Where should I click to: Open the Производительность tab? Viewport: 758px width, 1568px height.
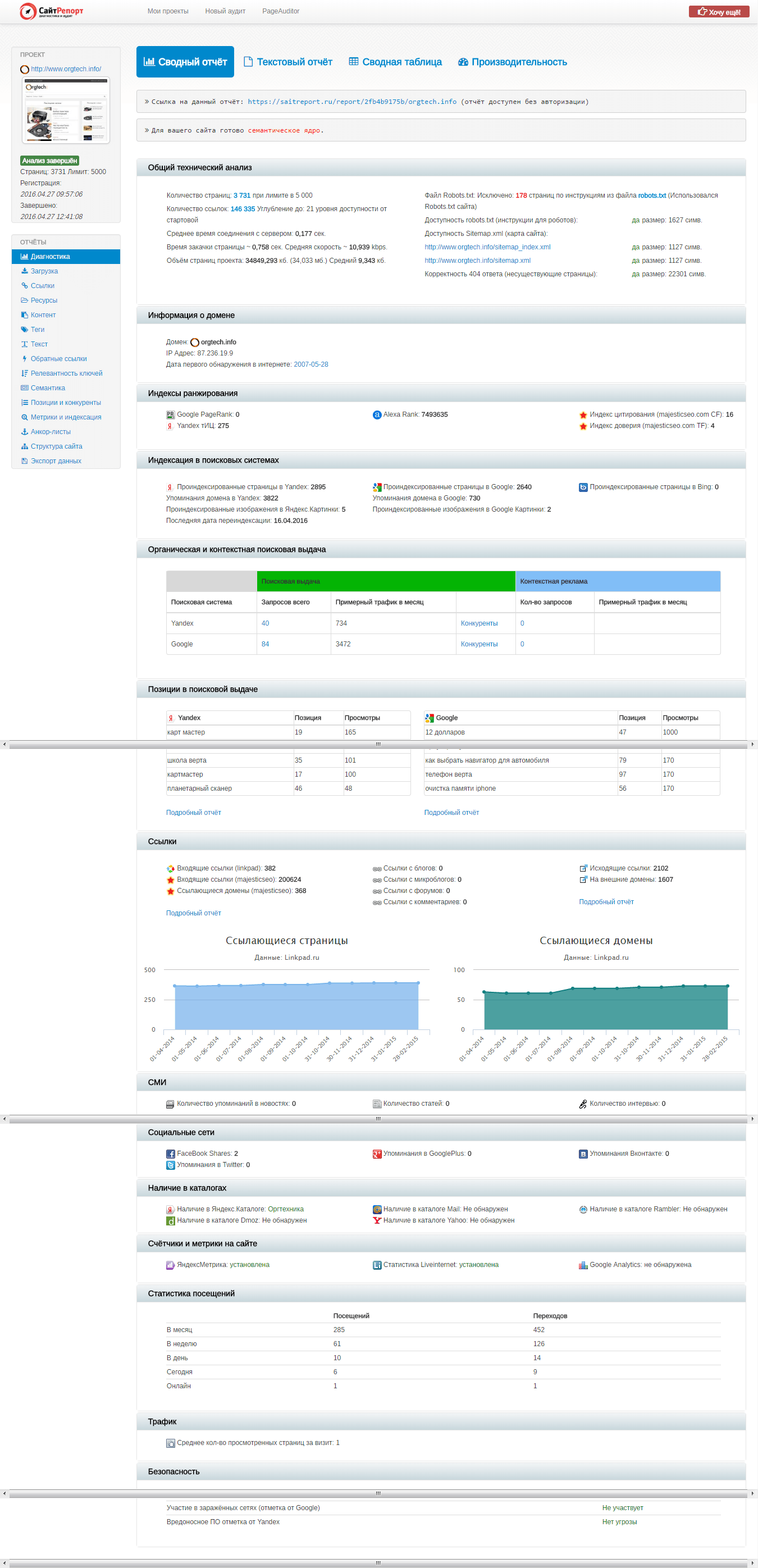[512, 61]
